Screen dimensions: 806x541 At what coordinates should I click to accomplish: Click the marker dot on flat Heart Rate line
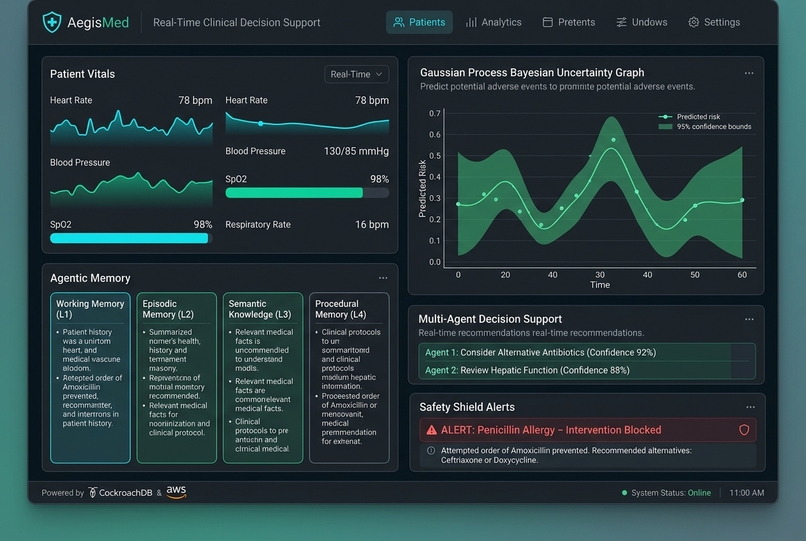(x=261, y=123)
